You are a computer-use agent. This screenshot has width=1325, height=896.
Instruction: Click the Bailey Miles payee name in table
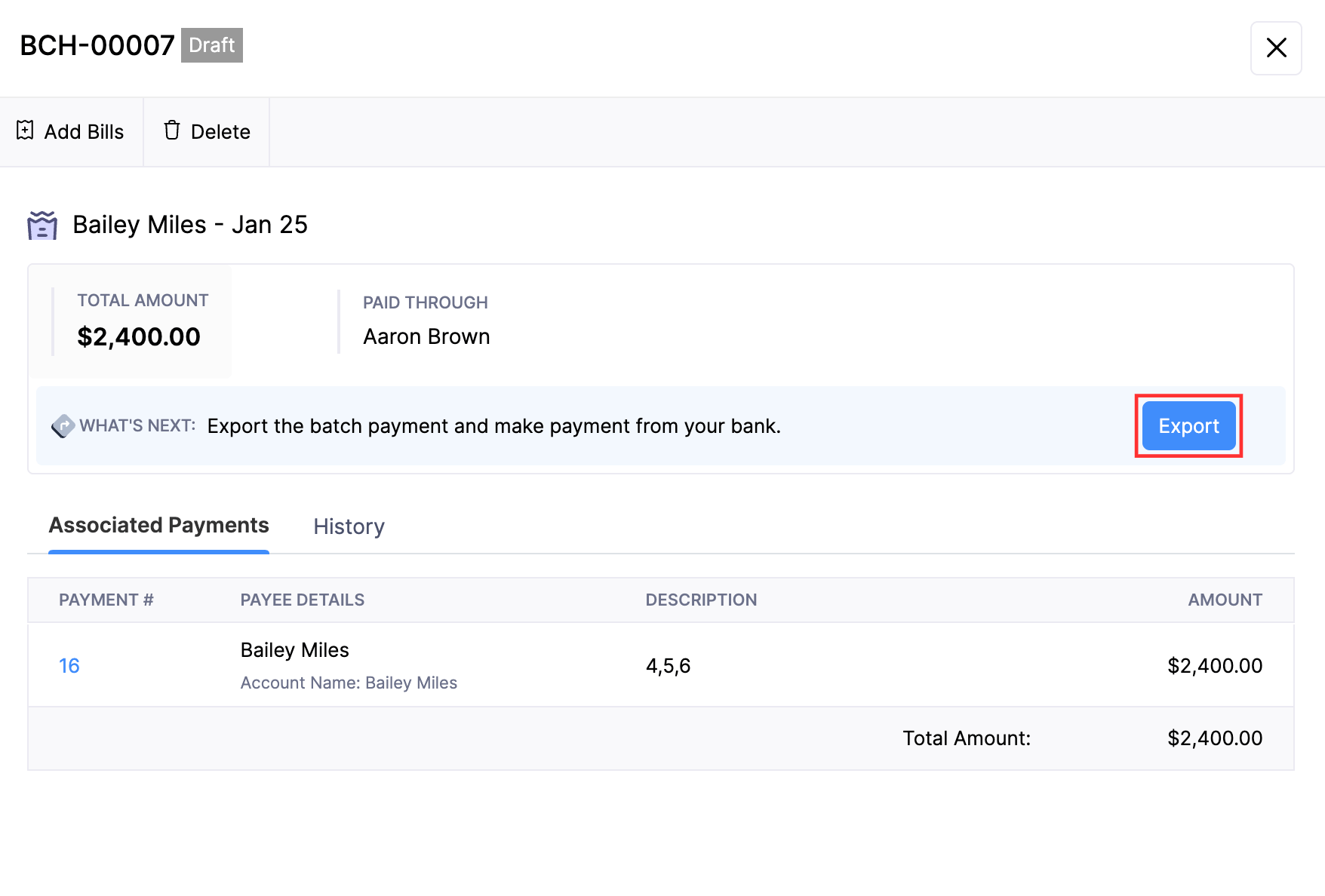coord(294,650)
